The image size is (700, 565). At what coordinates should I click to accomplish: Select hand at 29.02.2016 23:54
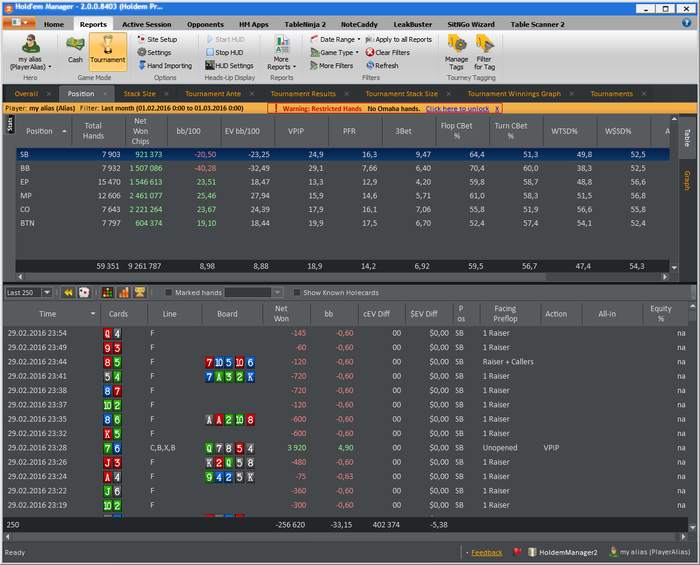click(346, 333)
